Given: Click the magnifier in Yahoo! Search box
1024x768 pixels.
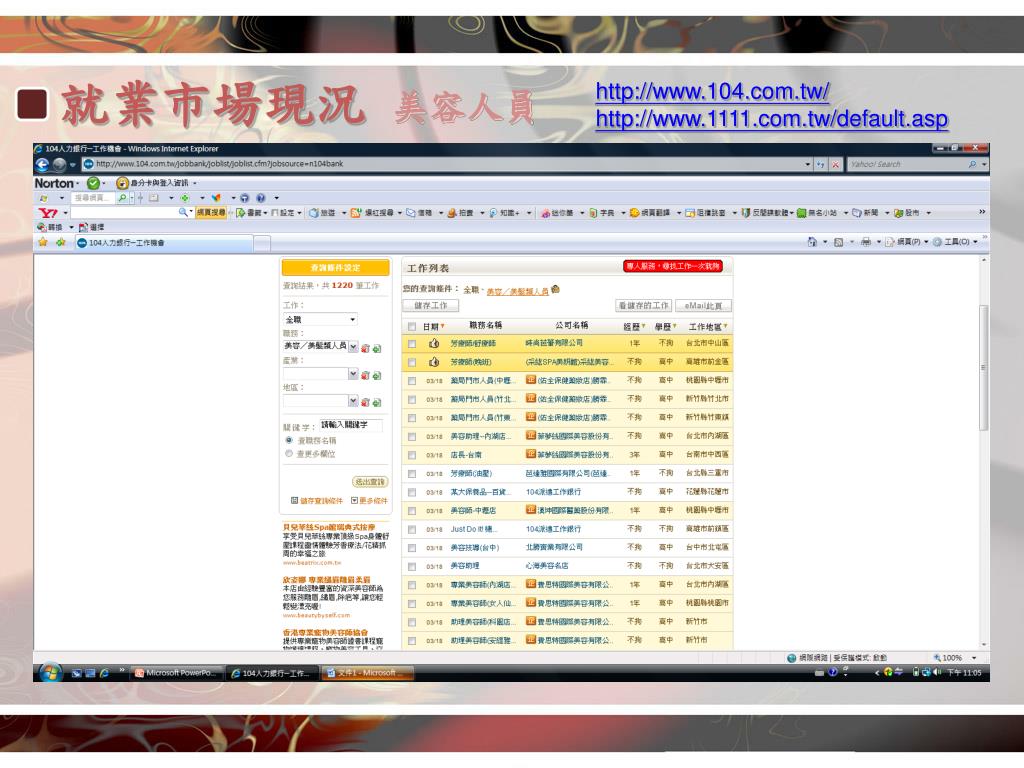Looking at the screenshot, I should pyautogui.click(x=972, y=164).
